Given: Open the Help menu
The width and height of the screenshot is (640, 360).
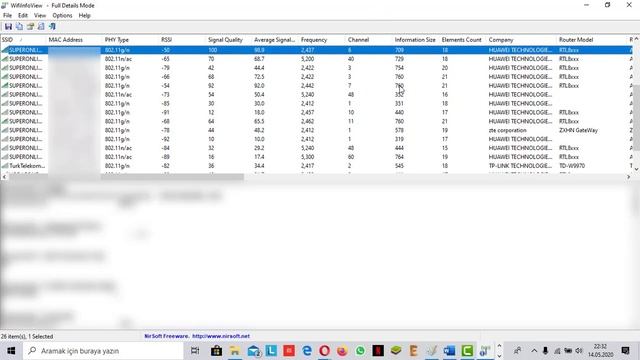Looking at the screenshot, I should pos(84,16).
